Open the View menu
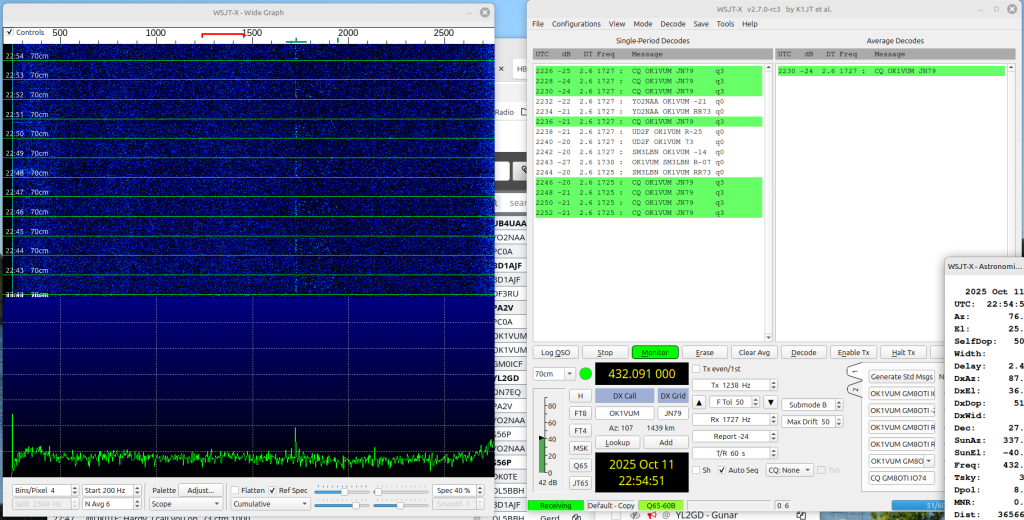The width and height of the screenshot is (1024, 520). 616,24
